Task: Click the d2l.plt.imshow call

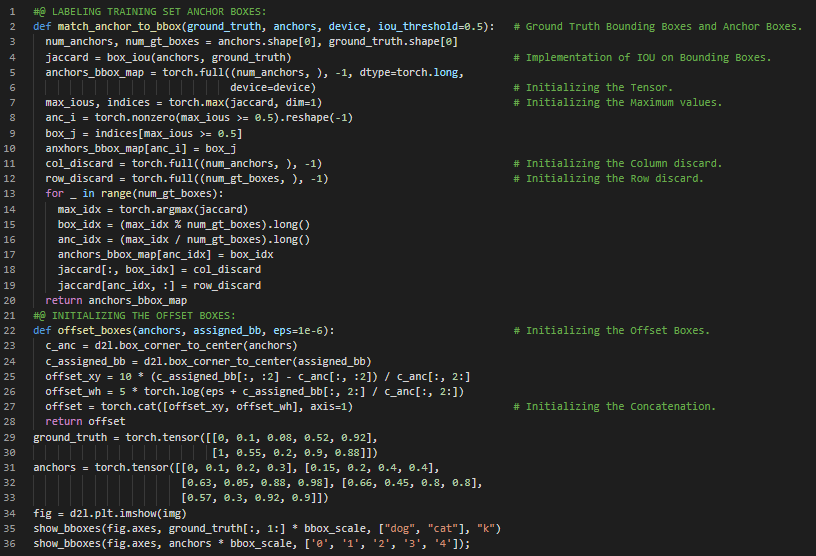Action: coord(111,512)
